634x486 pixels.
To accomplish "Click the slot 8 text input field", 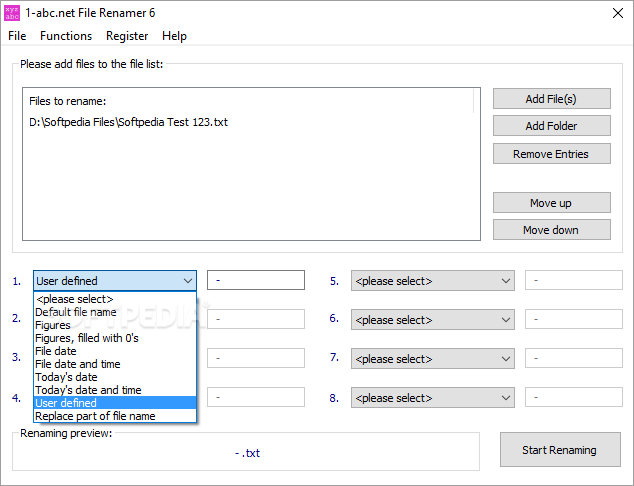I will 574,397.
